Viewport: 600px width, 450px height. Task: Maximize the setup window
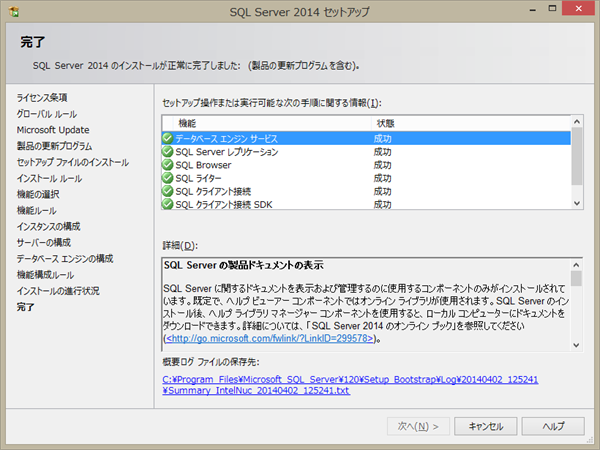pyautogui.click(x=552, y=8)
